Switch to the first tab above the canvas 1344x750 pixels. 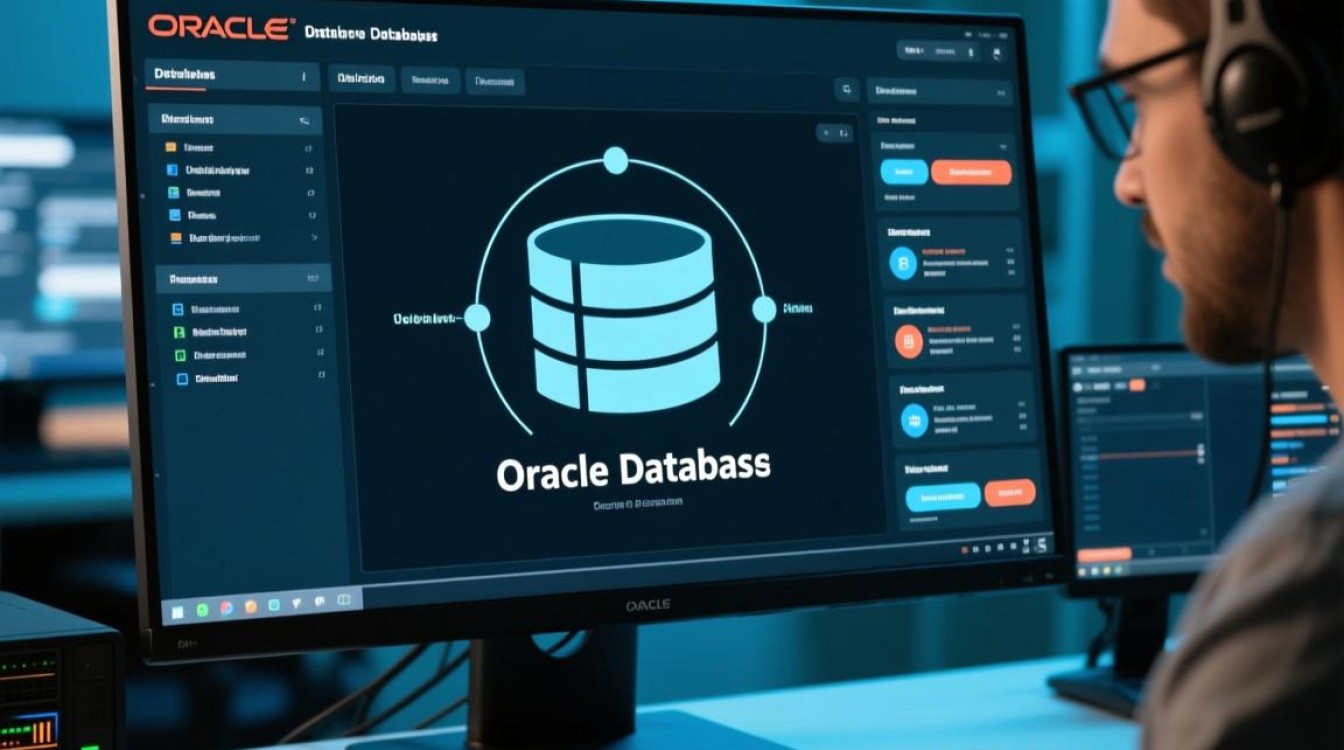(x=361, y=79)
